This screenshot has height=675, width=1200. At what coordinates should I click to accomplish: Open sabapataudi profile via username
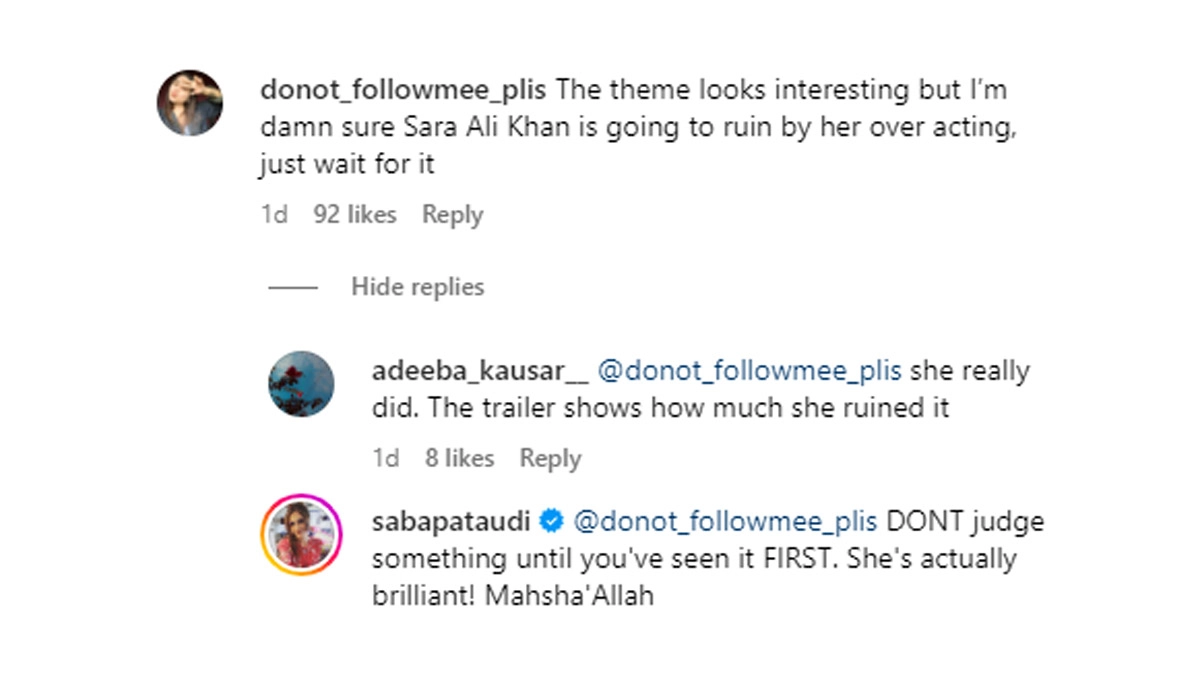tap(450, 522)
